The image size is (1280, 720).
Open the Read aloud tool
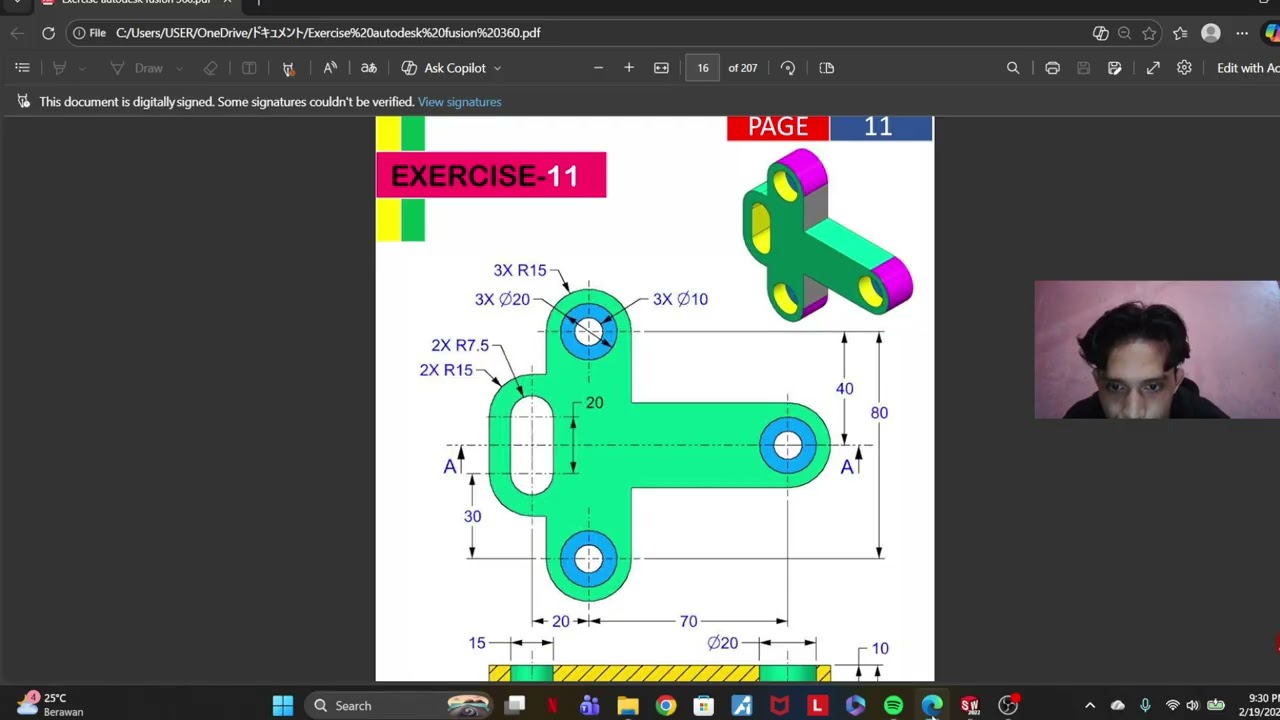pyautogui.click(x=330, y=68)
